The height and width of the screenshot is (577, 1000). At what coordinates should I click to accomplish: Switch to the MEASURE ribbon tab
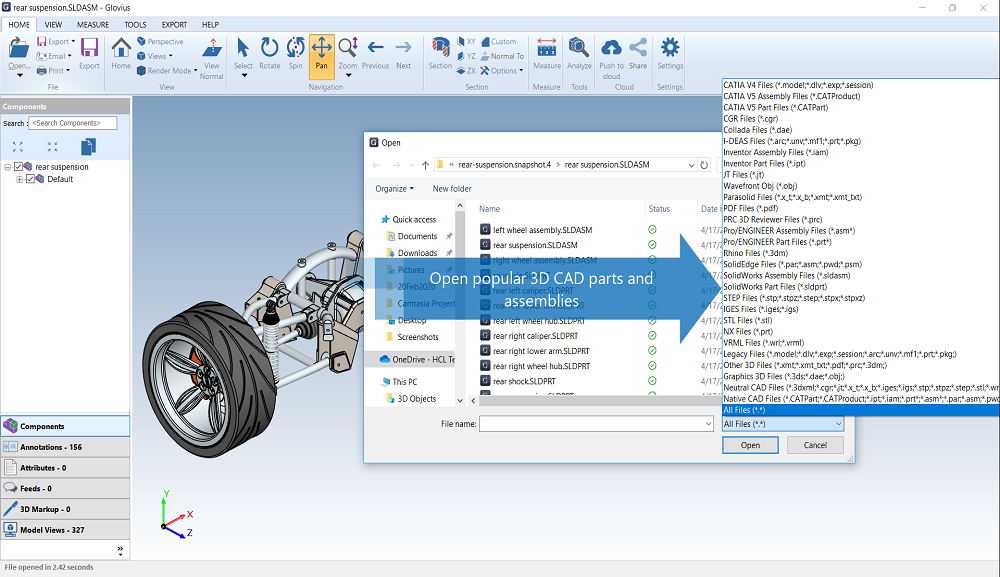point(93,25)
